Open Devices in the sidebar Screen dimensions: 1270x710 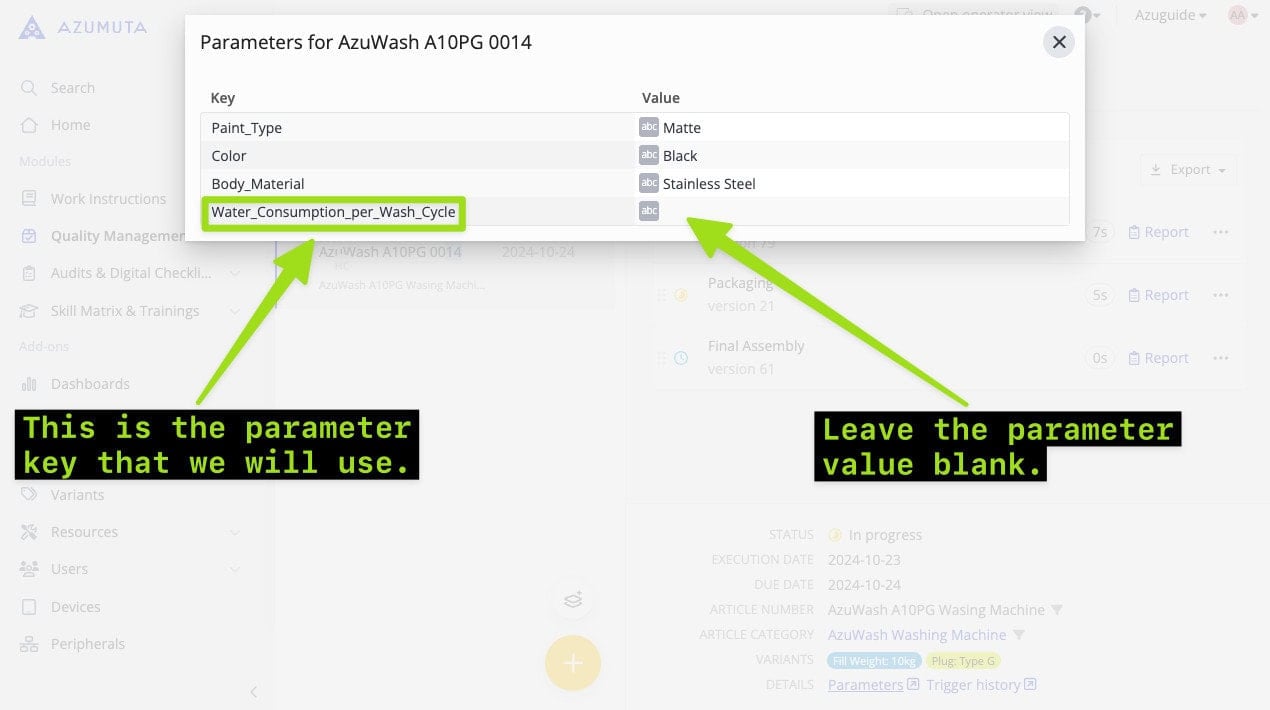pos(75,607)
